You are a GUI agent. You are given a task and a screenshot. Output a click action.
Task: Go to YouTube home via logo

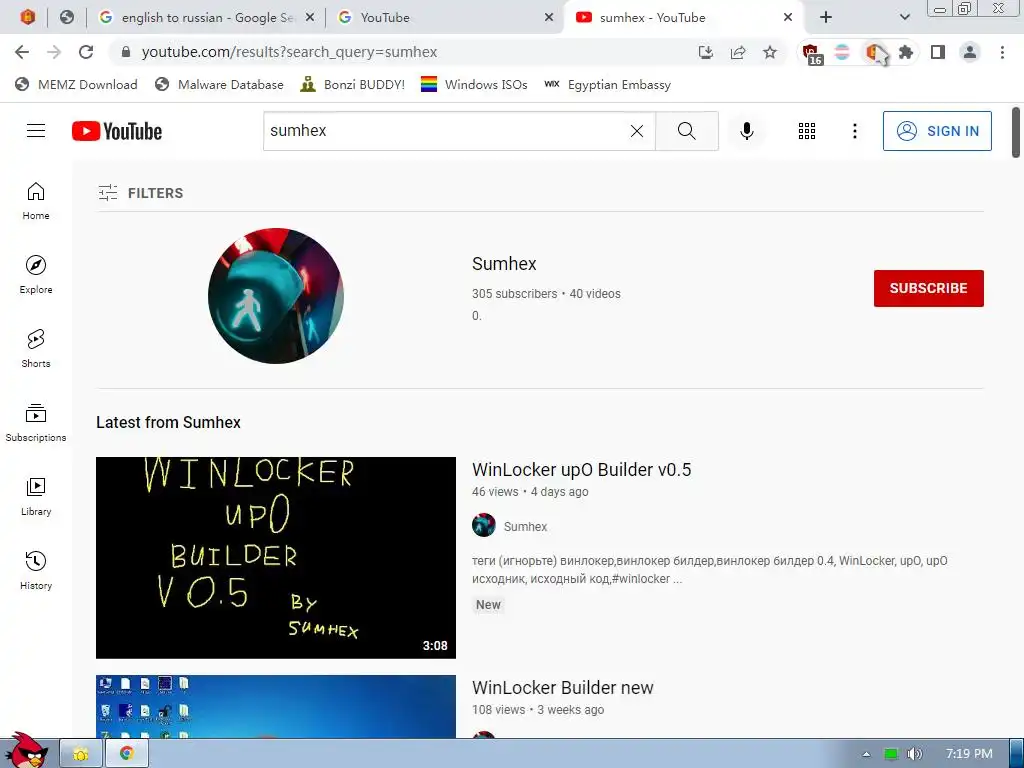117,131
